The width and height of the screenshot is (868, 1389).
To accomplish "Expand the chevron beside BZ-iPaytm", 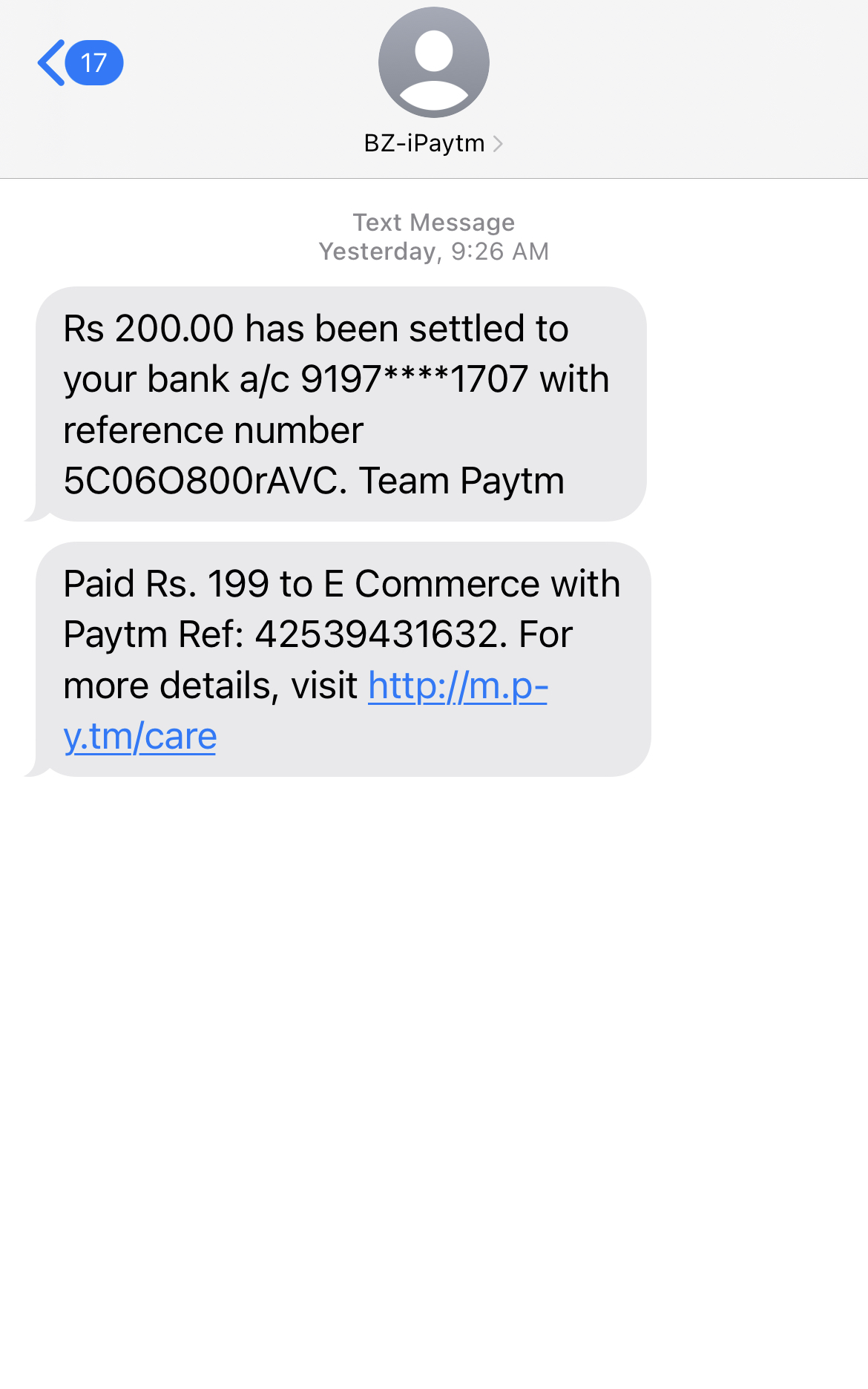I will pos(499,143).
